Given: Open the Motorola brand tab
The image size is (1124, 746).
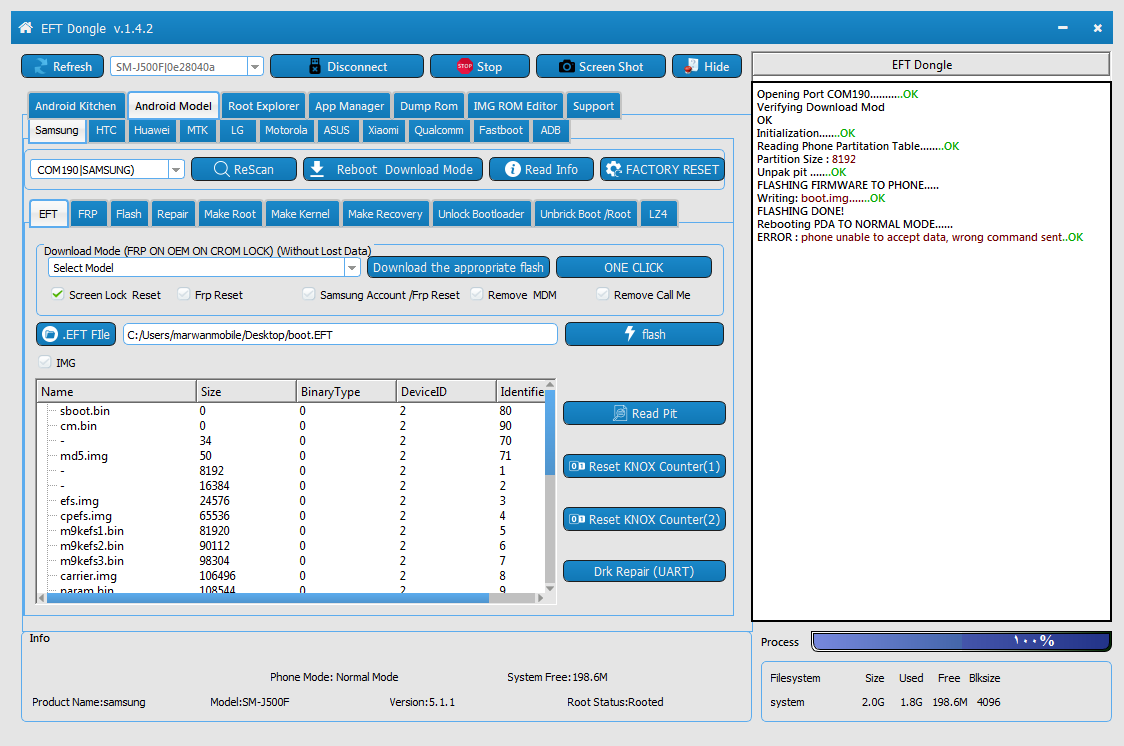Looking at the screenshot, I should (286, 130).
